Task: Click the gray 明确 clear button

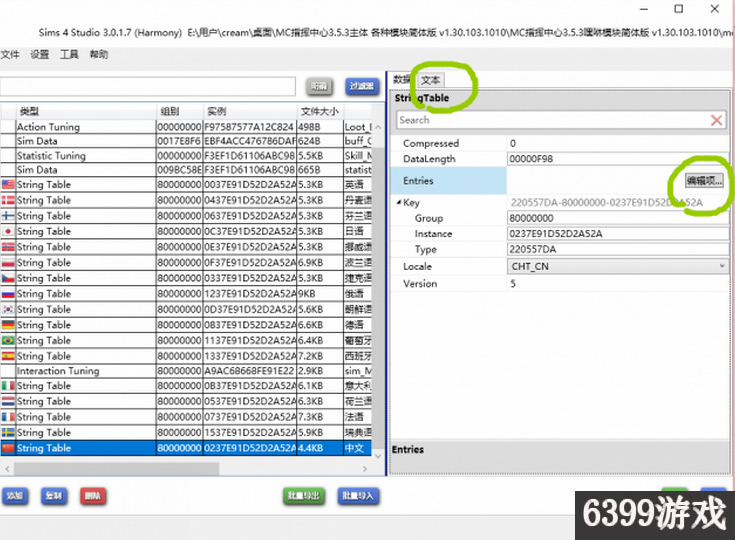Action: pyautogui.click(x=319, y=86)
